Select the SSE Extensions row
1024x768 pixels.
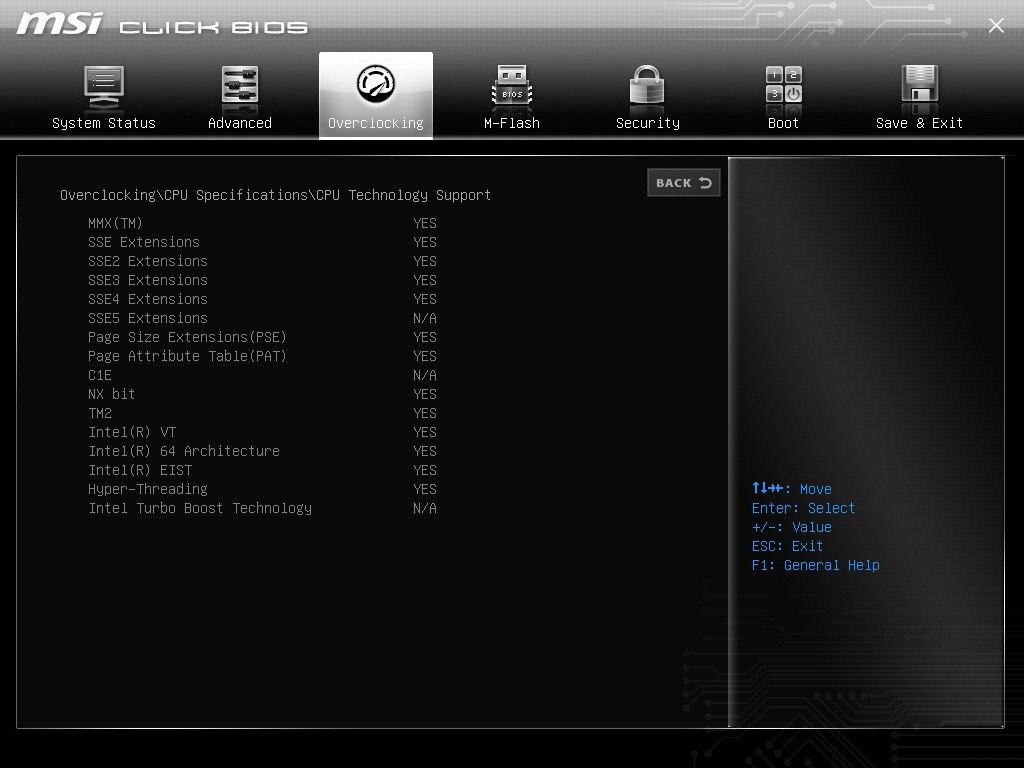(263, 242)
